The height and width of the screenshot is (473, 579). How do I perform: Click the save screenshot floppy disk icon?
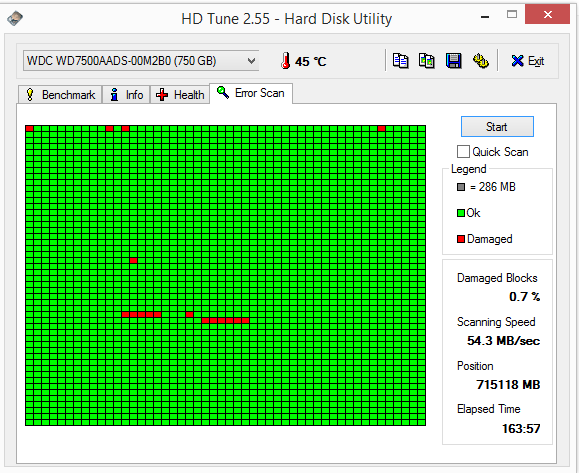(x=453, y=61)
